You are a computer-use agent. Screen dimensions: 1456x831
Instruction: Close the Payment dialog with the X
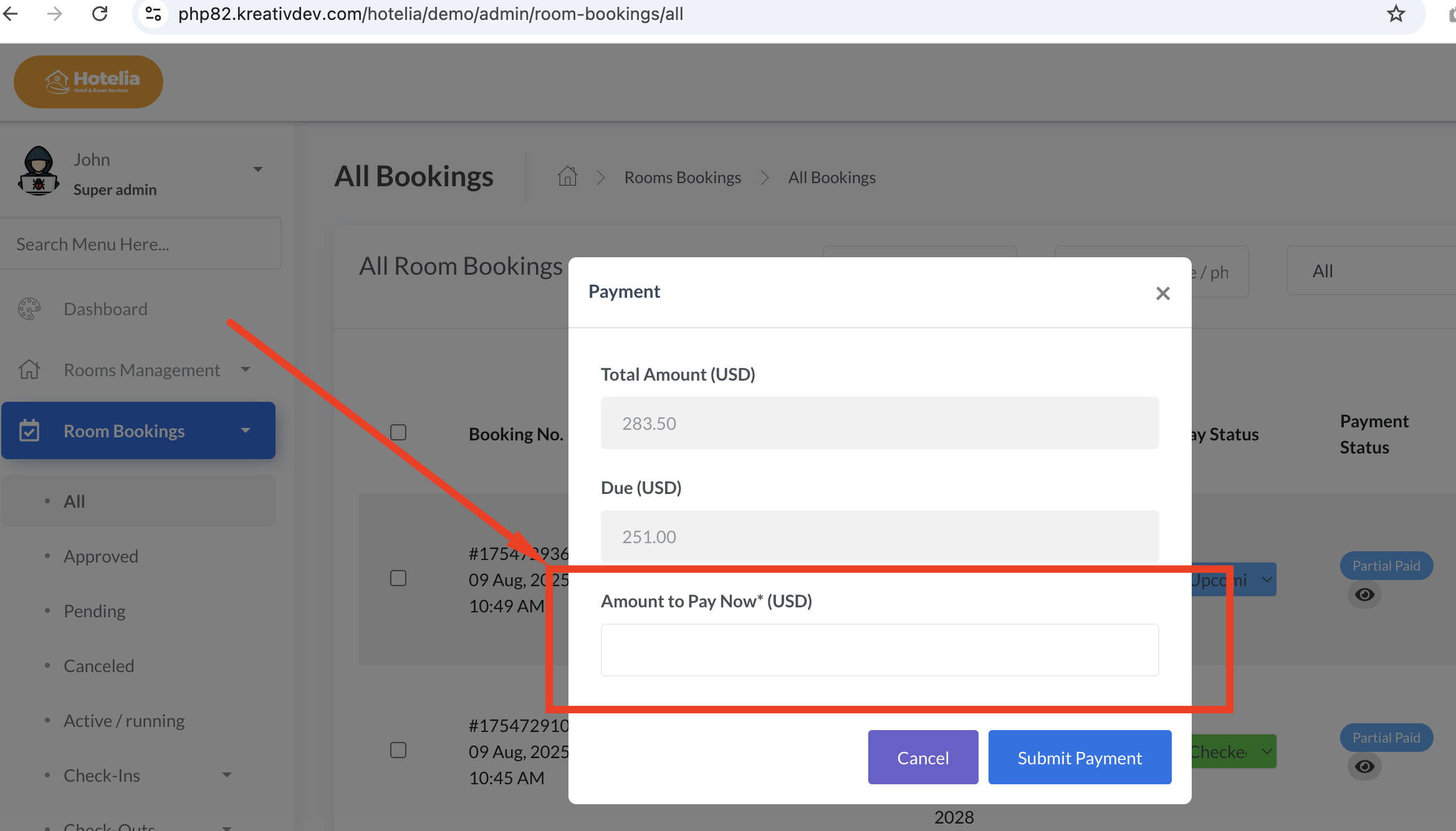1163,293
